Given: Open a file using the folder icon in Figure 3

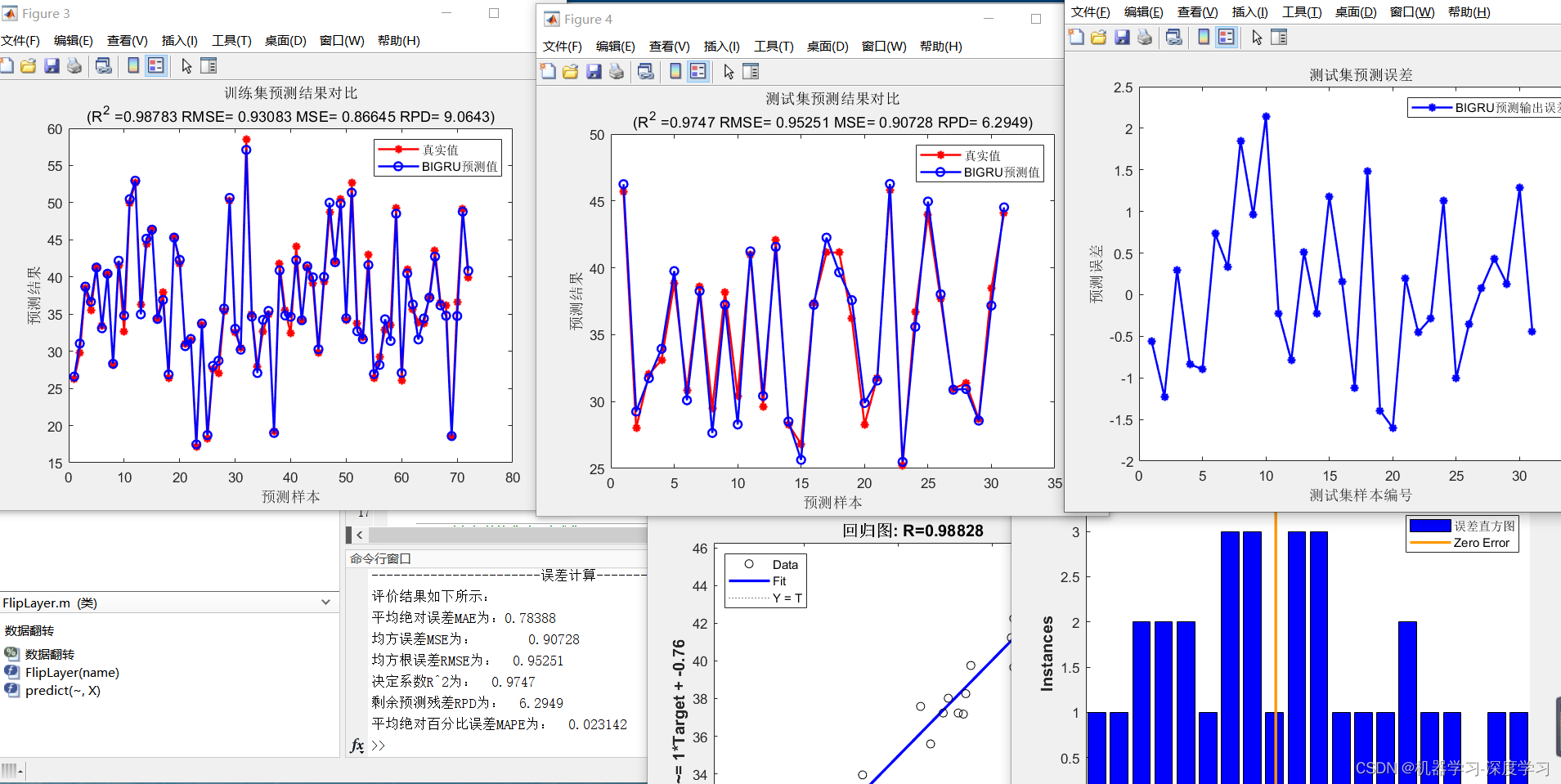Looking at the screenshot, I should pos(29,65).
